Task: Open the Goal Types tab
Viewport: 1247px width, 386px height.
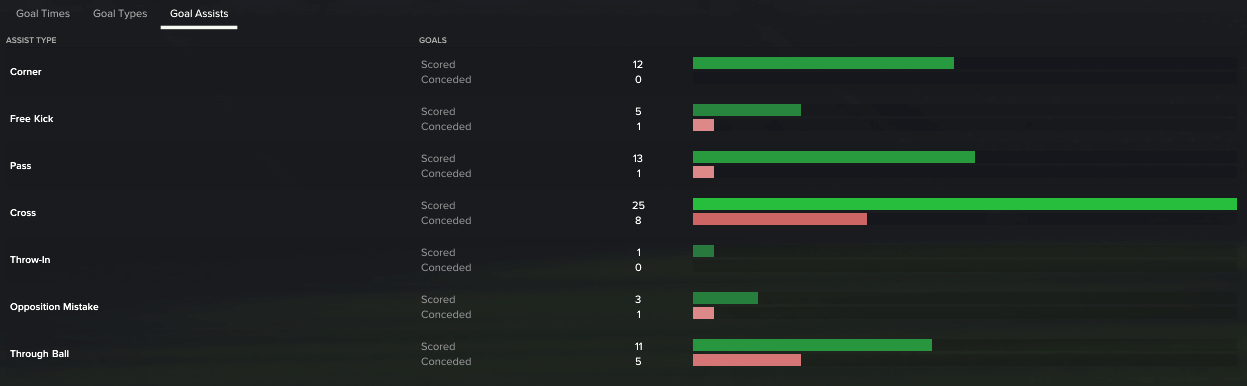Action: 120,14
